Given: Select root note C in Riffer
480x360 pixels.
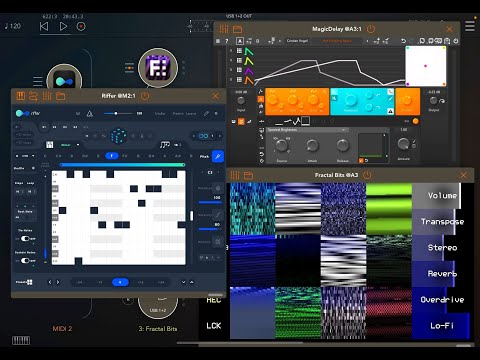Looking at the screenshot, I should click(x=45, y=156).
